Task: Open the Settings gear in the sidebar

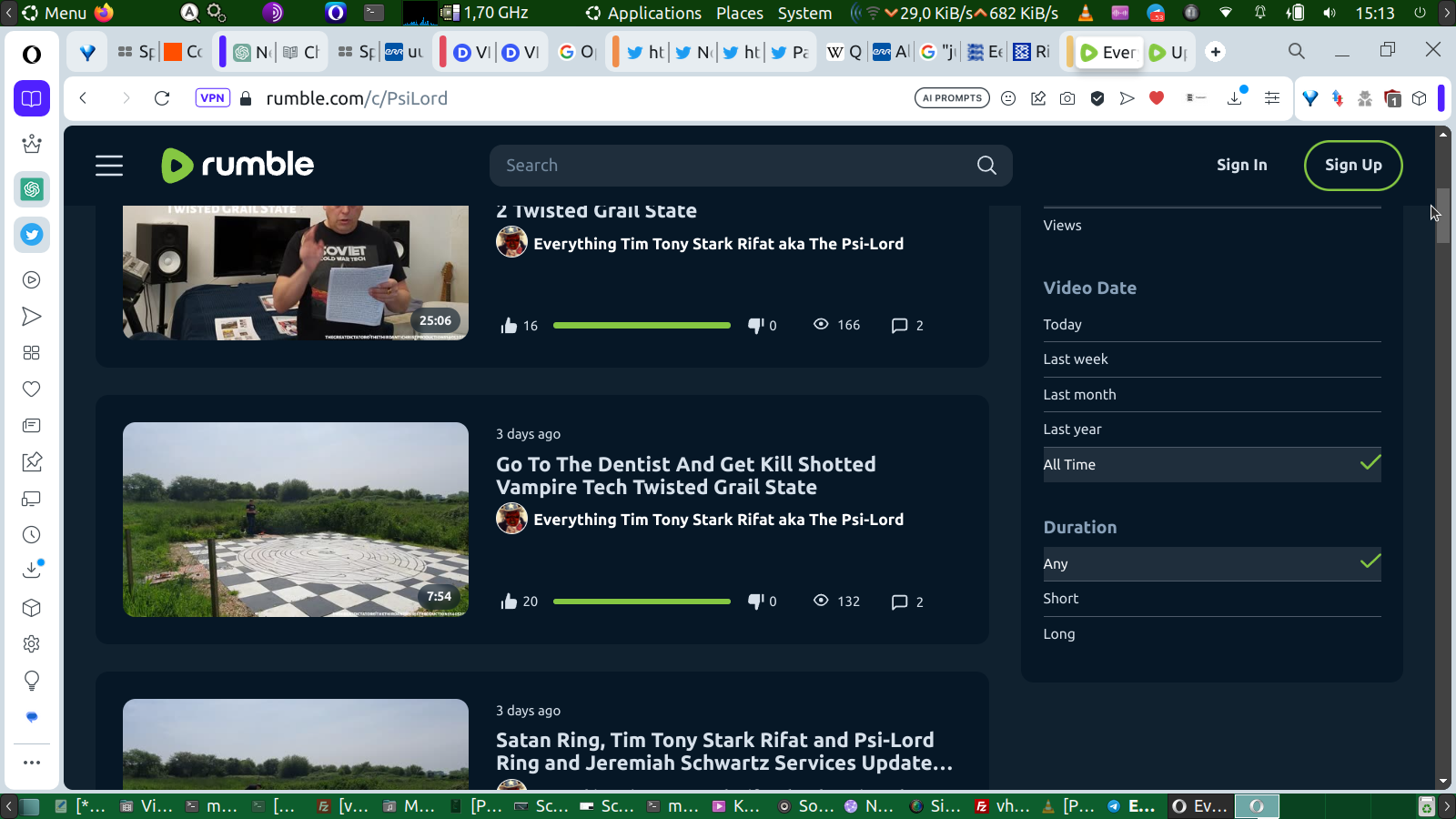Action: 32,644
